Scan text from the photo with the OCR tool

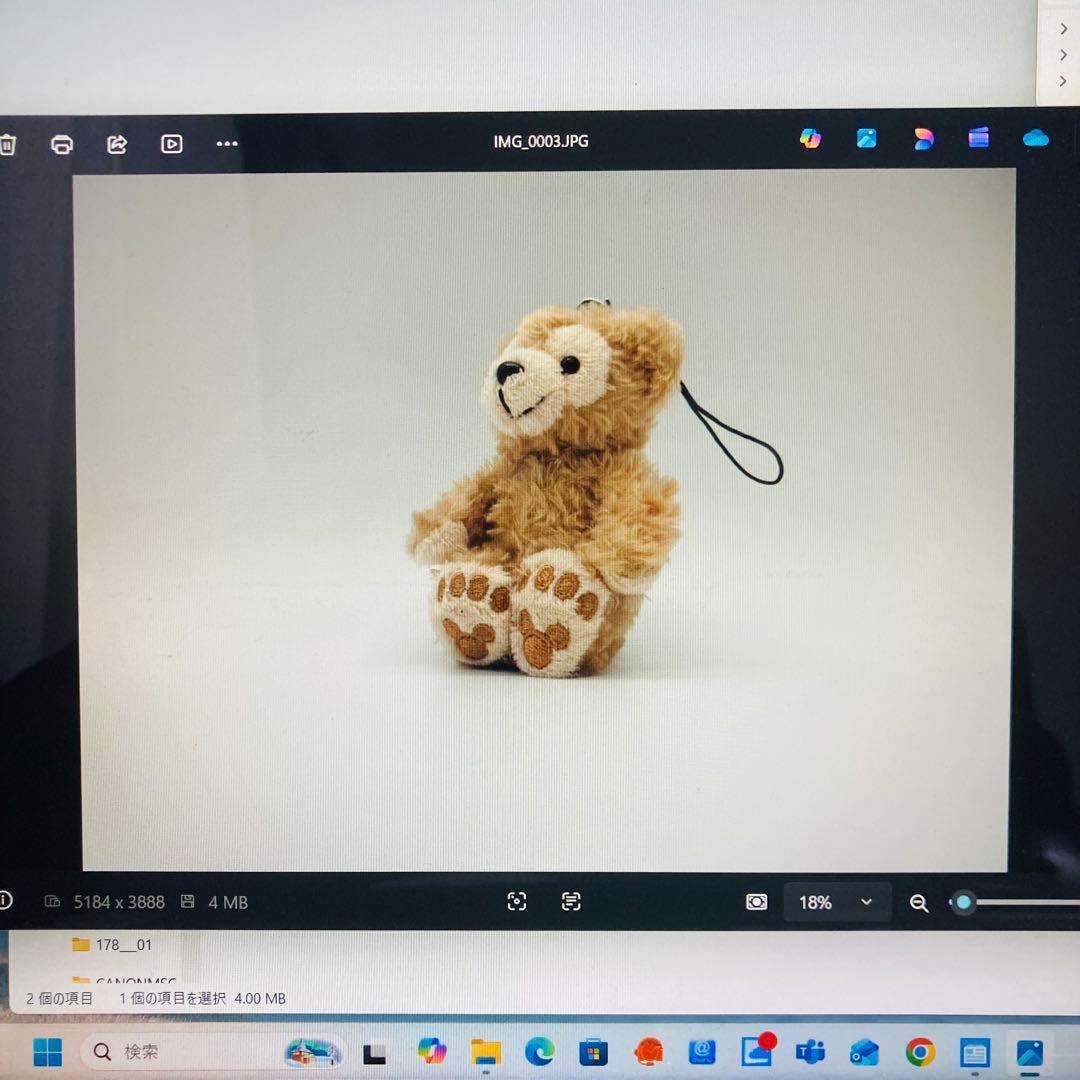point(570,901)
